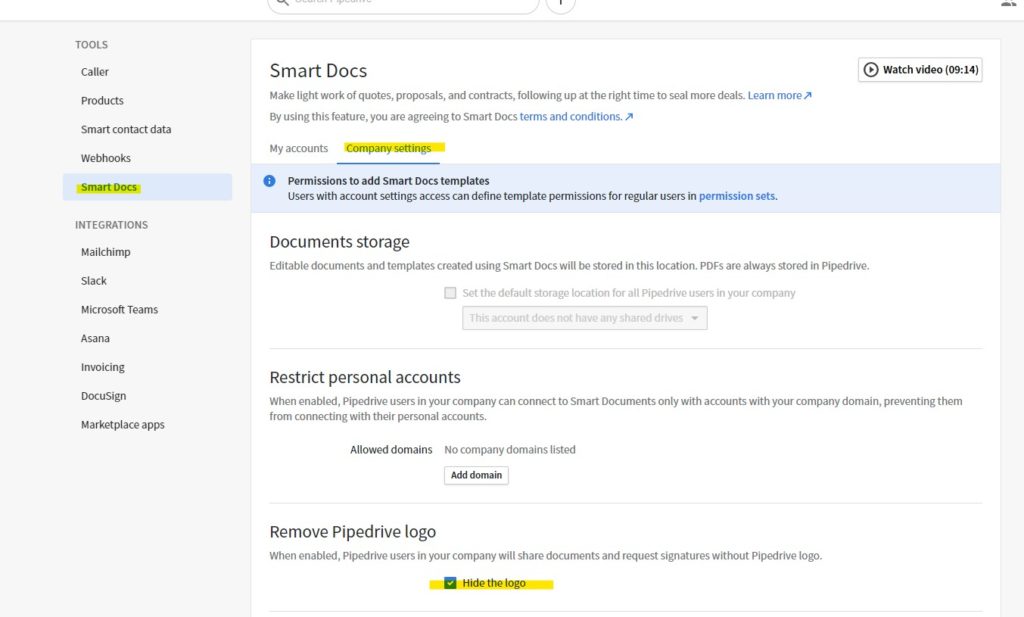1024x617 pixels.
Task: Open the Mailchimp integration
Action: point(106,252)
